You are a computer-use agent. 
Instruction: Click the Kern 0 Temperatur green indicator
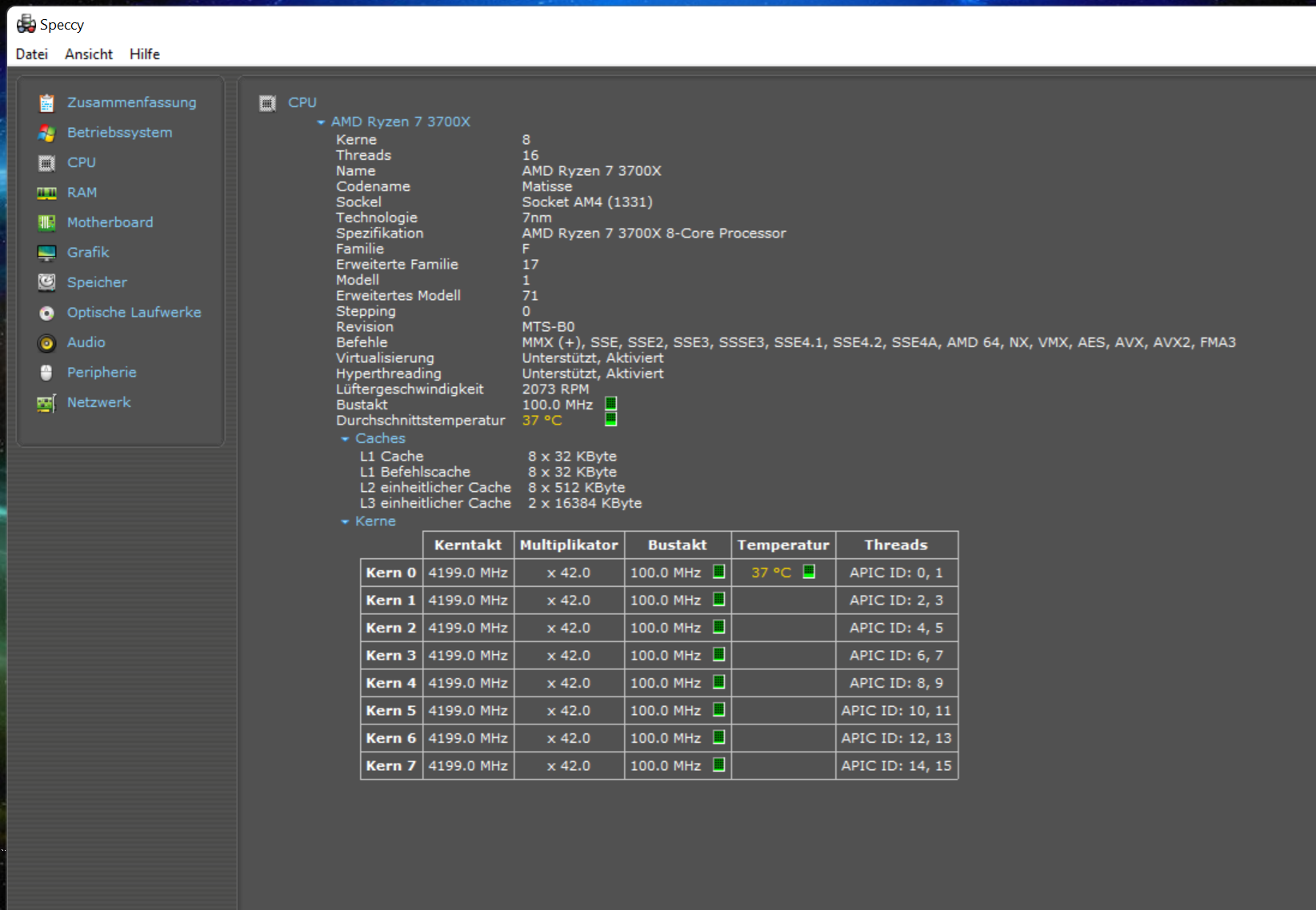coord(809,572)
